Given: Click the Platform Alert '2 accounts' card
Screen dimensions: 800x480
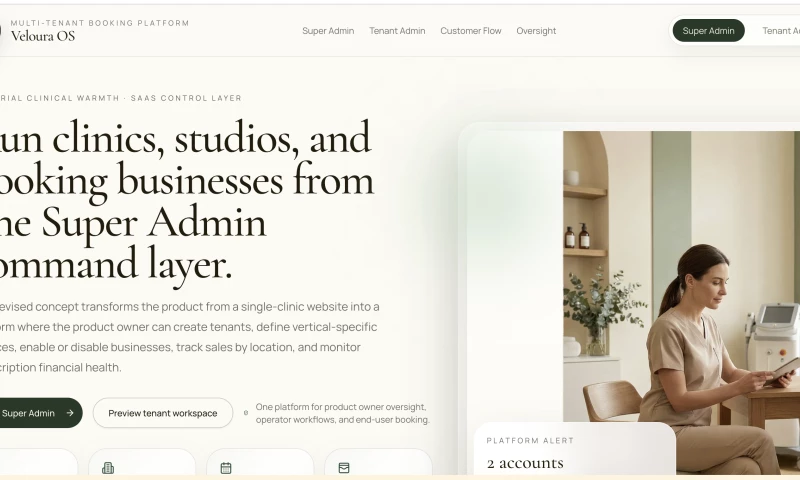Looking at the screenshot, I should (x=574, y=449).
